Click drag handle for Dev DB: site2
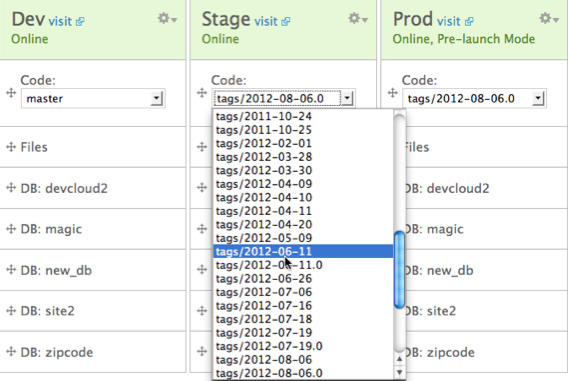The height and width of the screenshot is (381, 568). click(11, 311)
